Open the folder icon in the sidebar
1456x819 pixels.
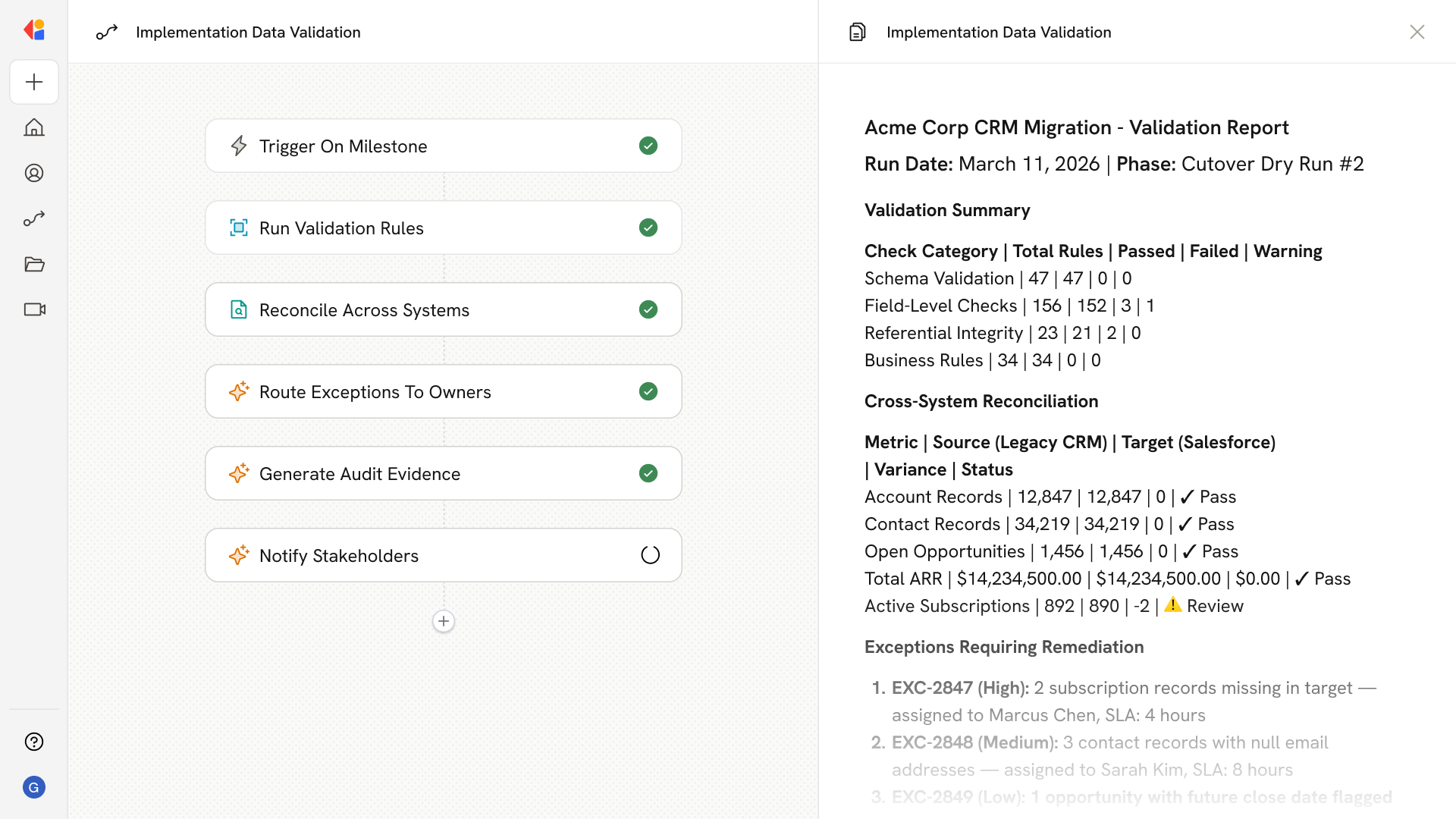coord(34,264)
